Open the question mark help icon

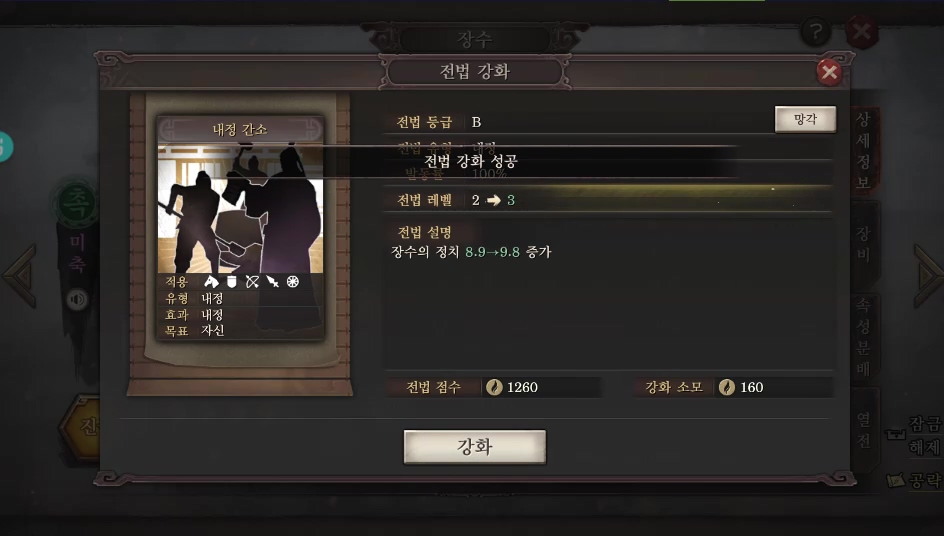pos(816,31)
